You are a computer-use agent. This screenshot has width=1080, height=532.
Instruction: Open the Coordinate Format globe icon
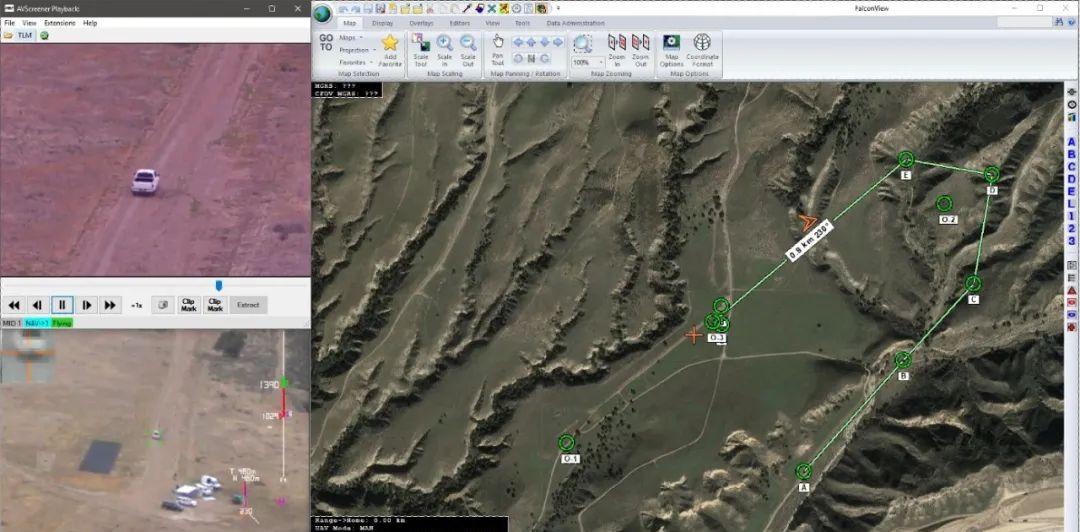point(702,44)
